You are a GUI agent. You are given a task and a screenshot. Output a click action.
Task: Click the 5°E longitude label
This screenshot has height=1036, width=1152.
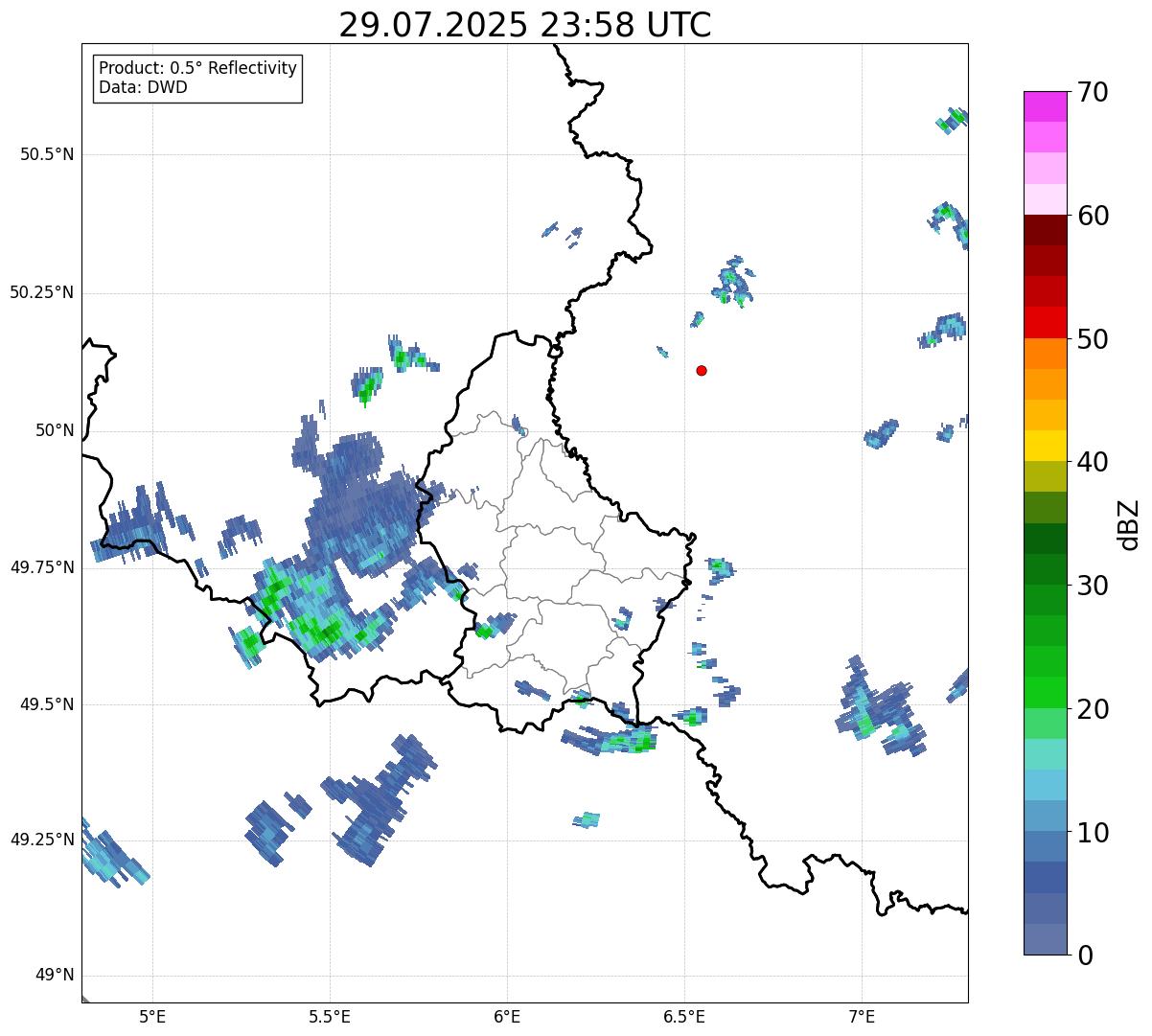152,1016
